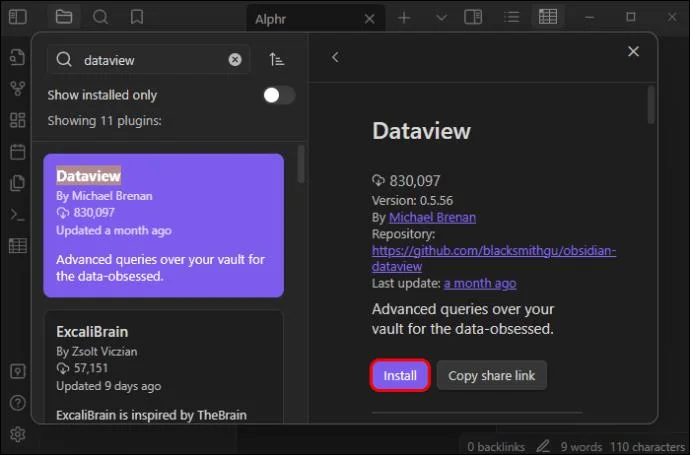This screenshot has width=690, height=455.
Task: Open Michael Brenan author link
Action: point(432,217)
